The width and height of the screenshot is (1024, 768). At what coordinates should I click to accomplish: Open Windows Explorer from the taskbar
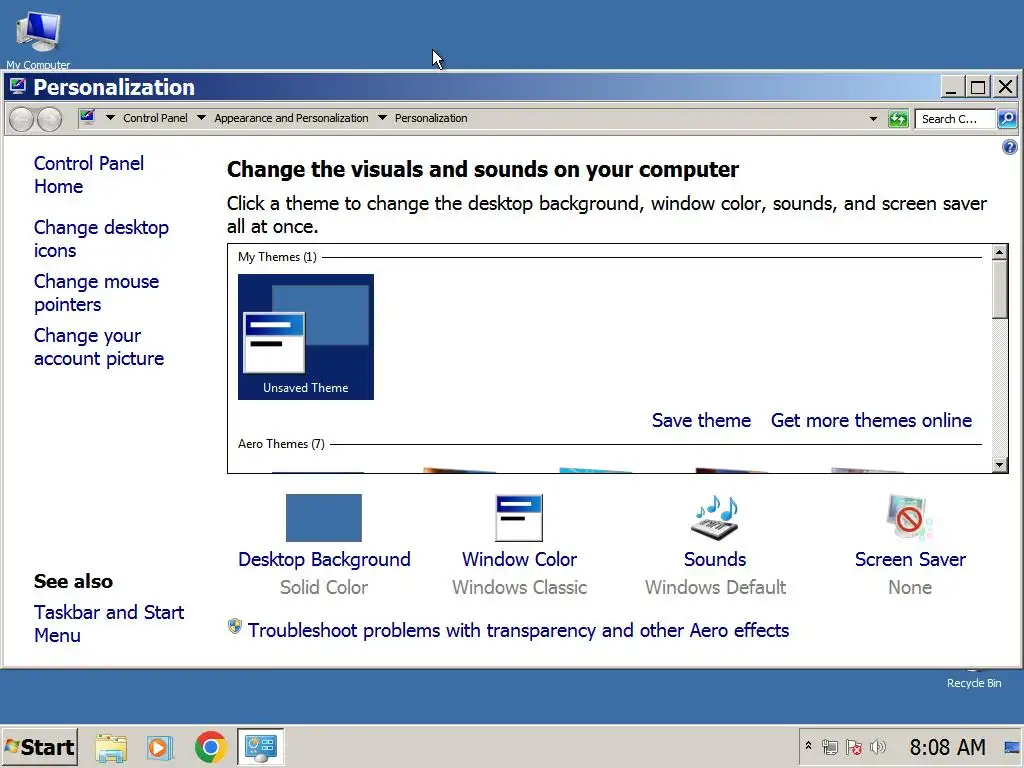coord(112,747)
